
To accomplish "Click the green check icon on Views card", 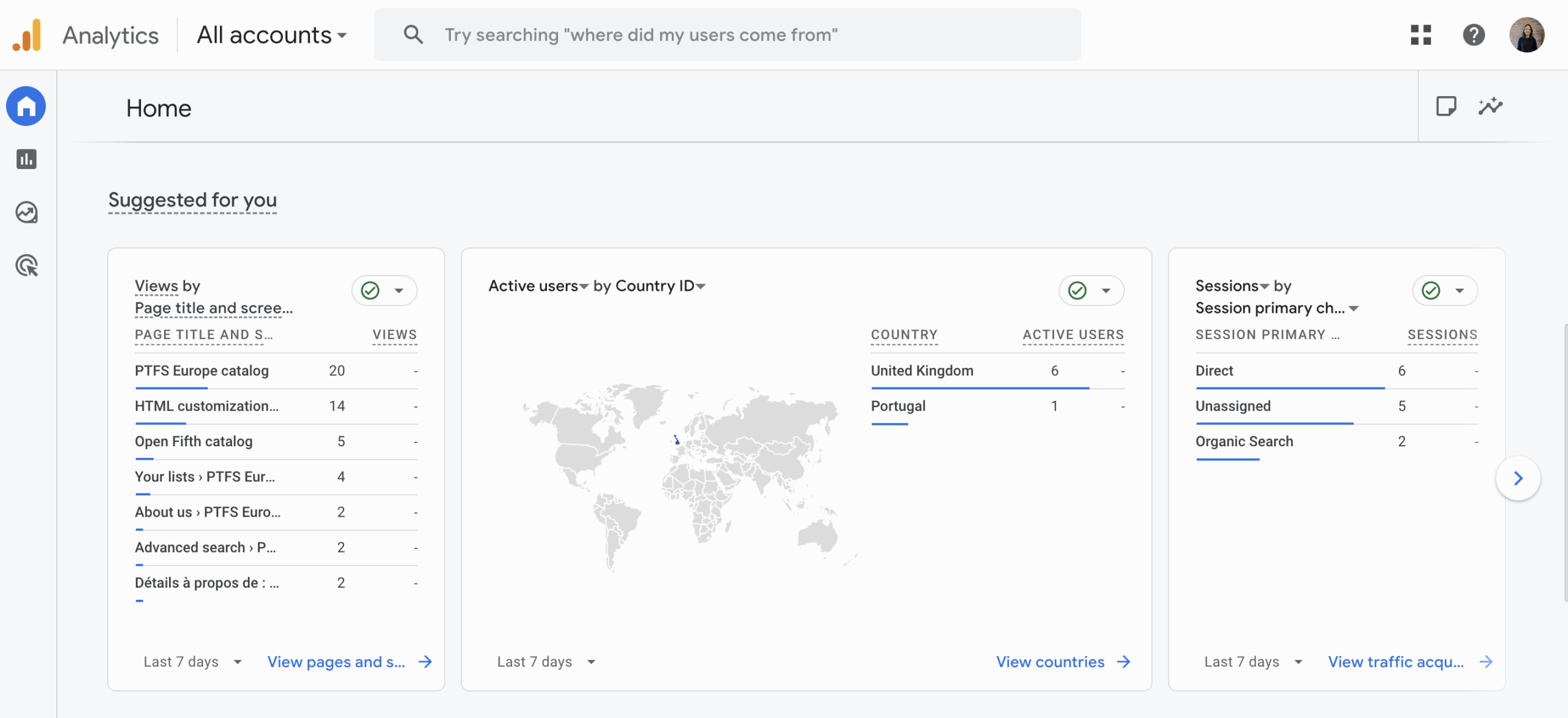I will click(x=370, y=290).
